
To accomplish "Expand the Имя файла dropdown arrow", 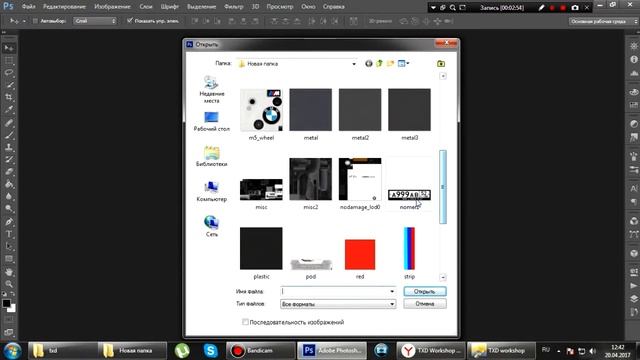I will click(x=392, y=291).
